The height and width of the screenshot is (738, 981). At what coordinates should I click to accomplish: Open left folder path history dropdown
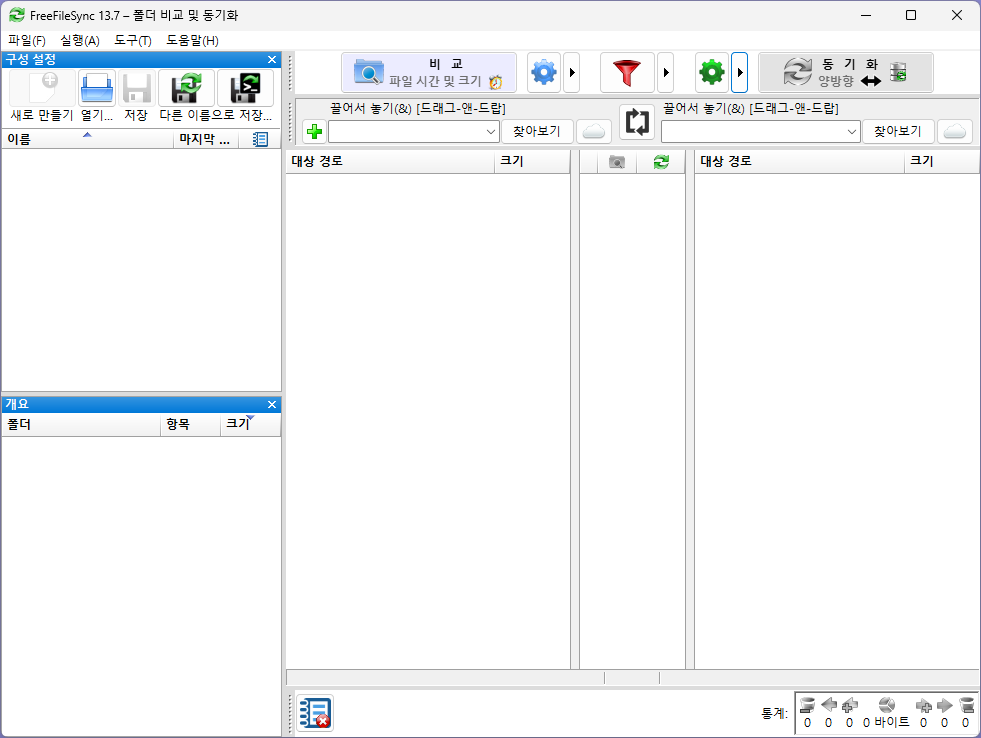click(x=491, y=131)
